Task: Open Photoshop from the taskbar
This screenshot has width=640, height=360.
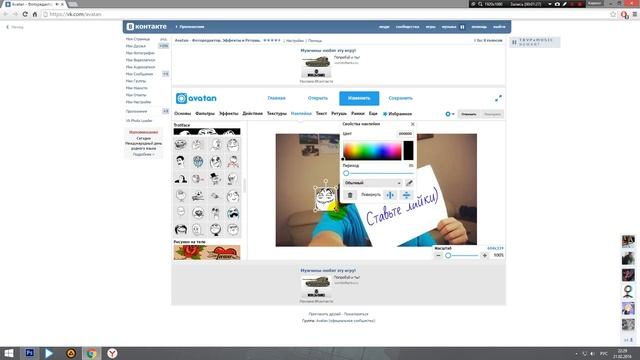Action: pyautogui.click(x=29, y=353)
